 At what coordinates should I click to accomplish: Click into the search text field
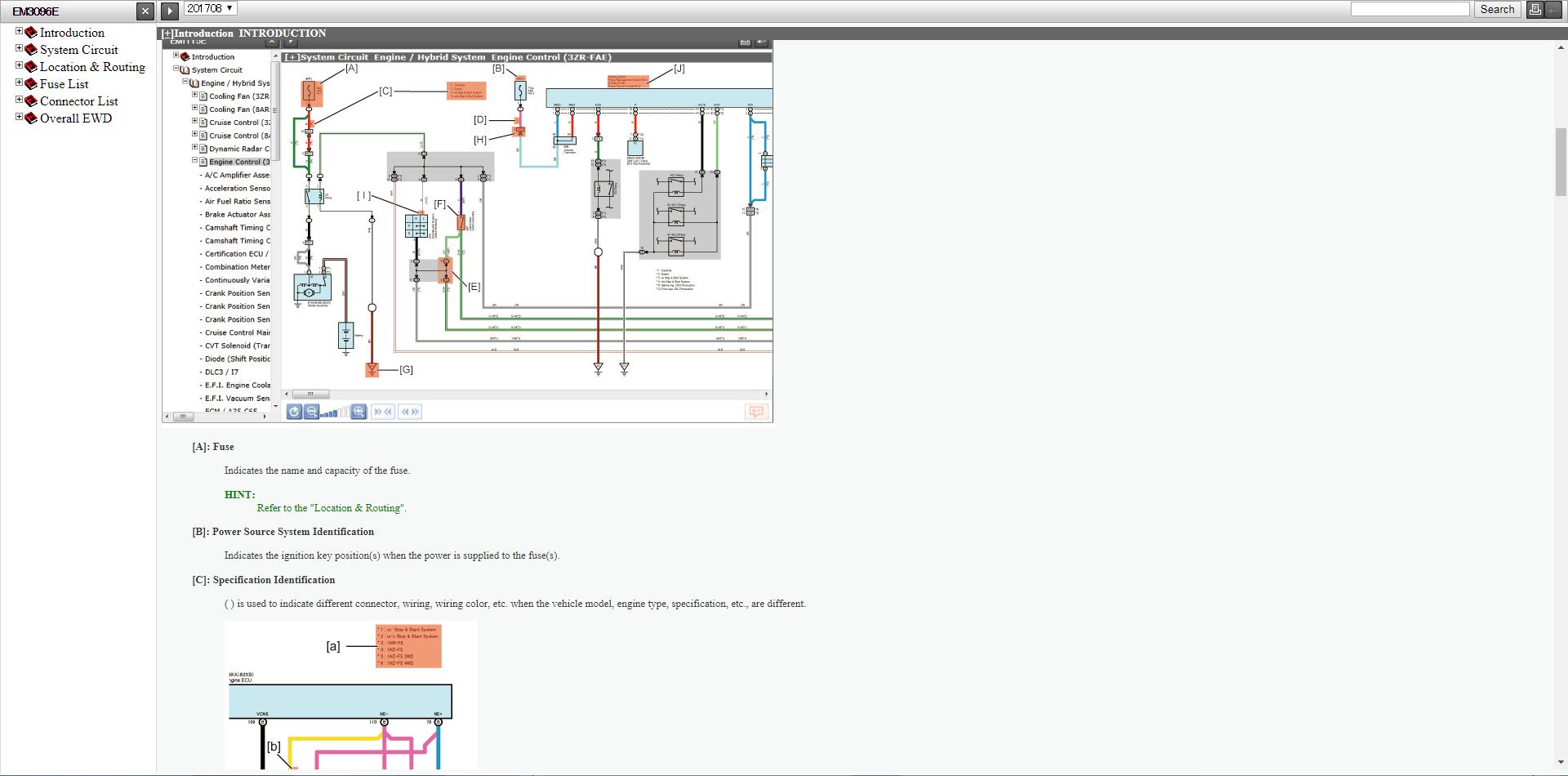point(1410,10)
